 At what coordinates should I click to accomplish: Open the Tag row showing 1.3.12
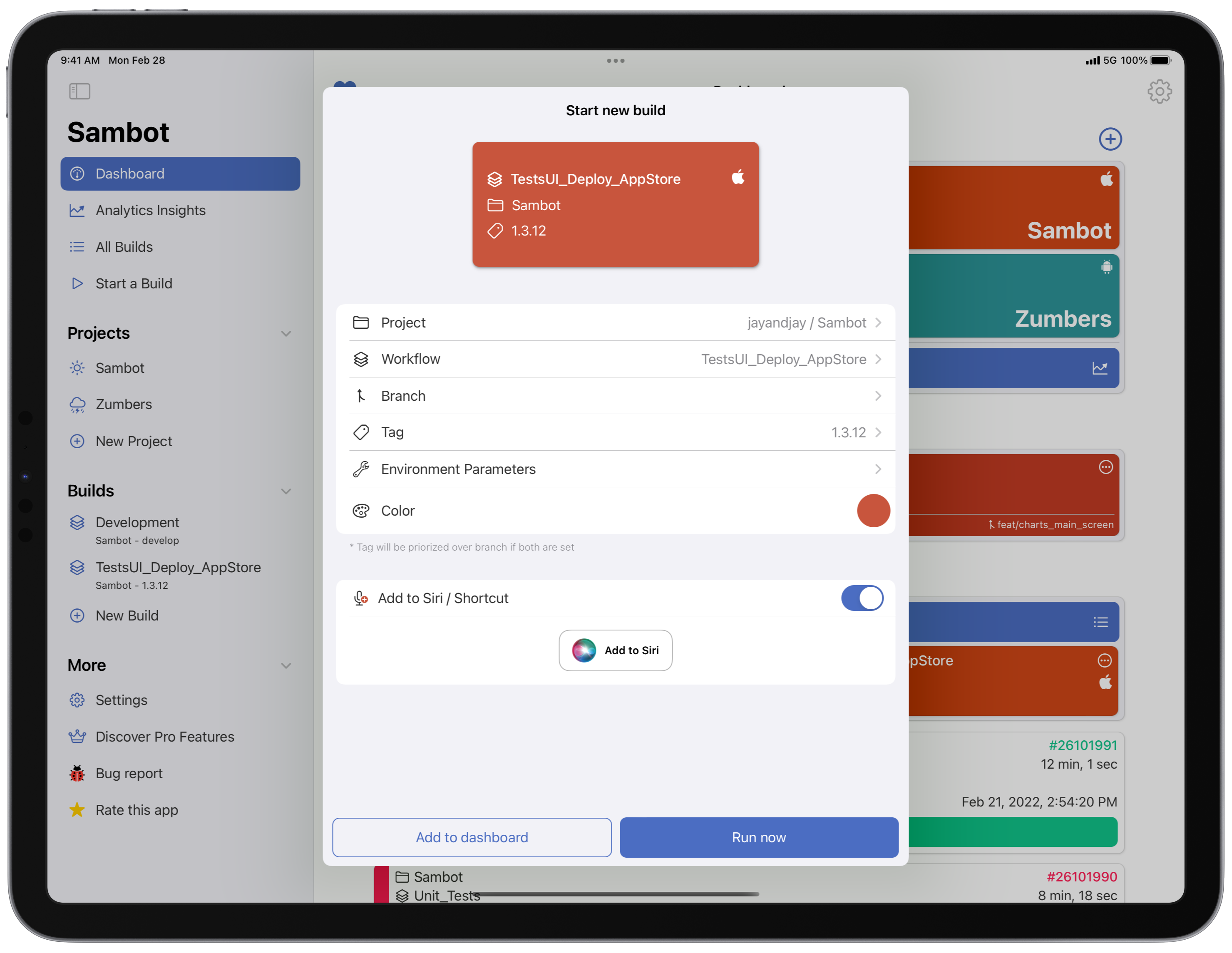point(616,432)
